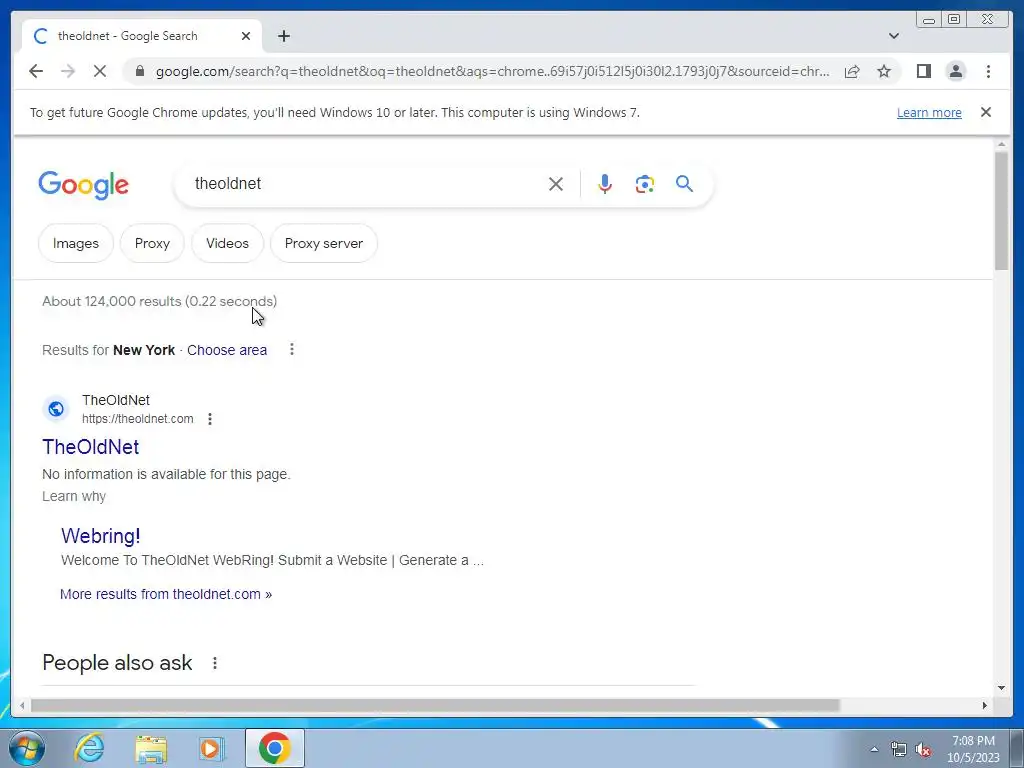
Task: Open a new tab with plus button
Action: [283, 36]
